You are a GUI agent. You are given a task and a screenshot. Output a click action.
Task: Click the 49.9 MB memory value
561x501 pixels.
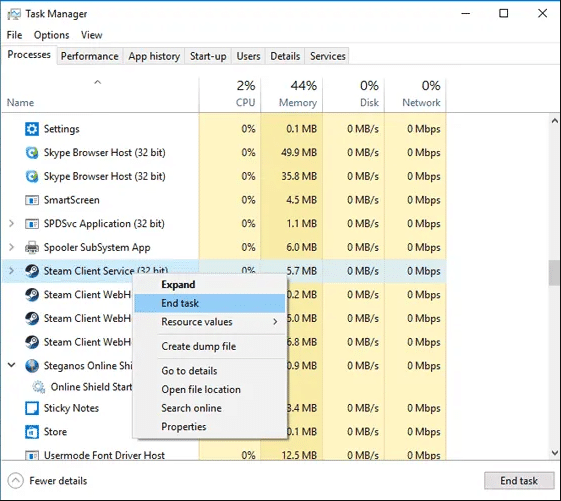(299, 153)
